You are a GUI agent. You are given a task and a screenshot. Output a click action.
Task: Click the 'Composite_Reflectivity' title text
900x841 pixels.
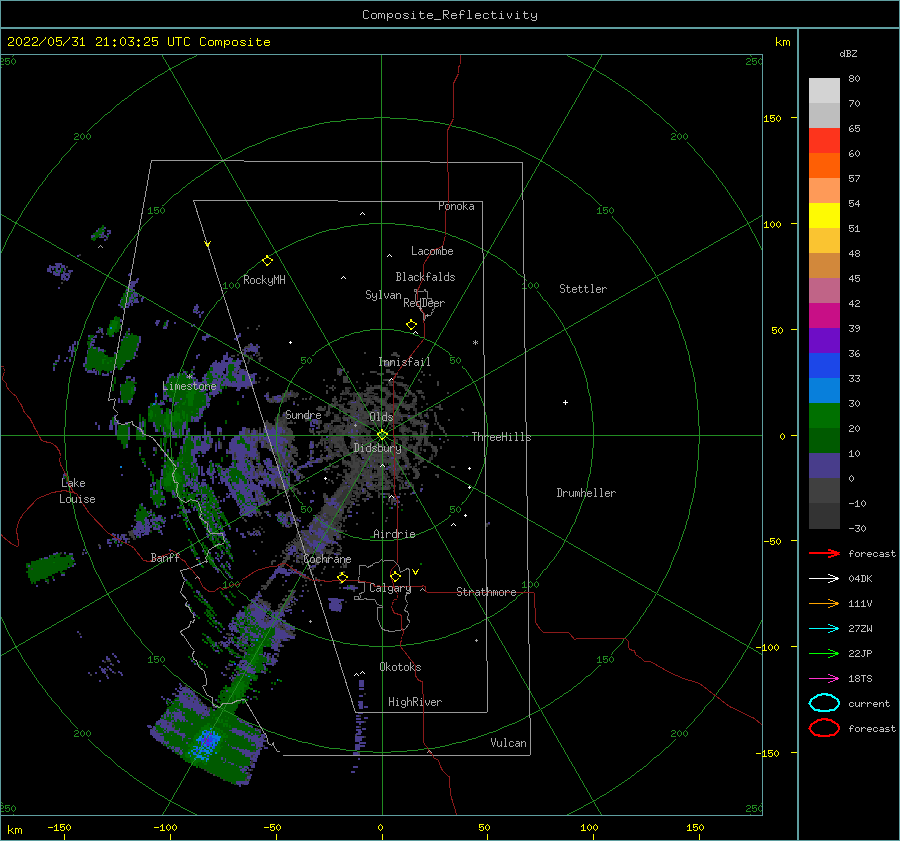pyautogui.click(x=450, y=15)
